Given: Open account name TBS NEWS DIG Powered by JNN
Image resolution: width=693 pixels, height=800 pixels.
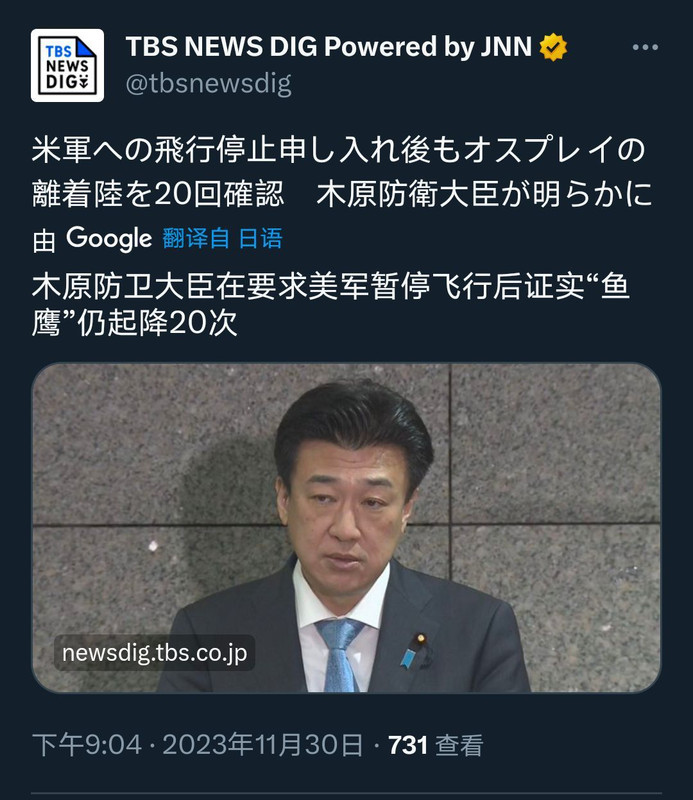Looking at the screenshot, I should point(329,46).
